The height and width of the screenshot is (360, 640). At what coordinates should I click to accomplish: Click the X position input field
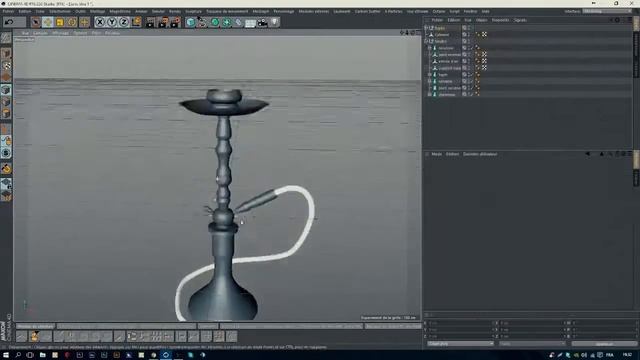pos(460,323)
